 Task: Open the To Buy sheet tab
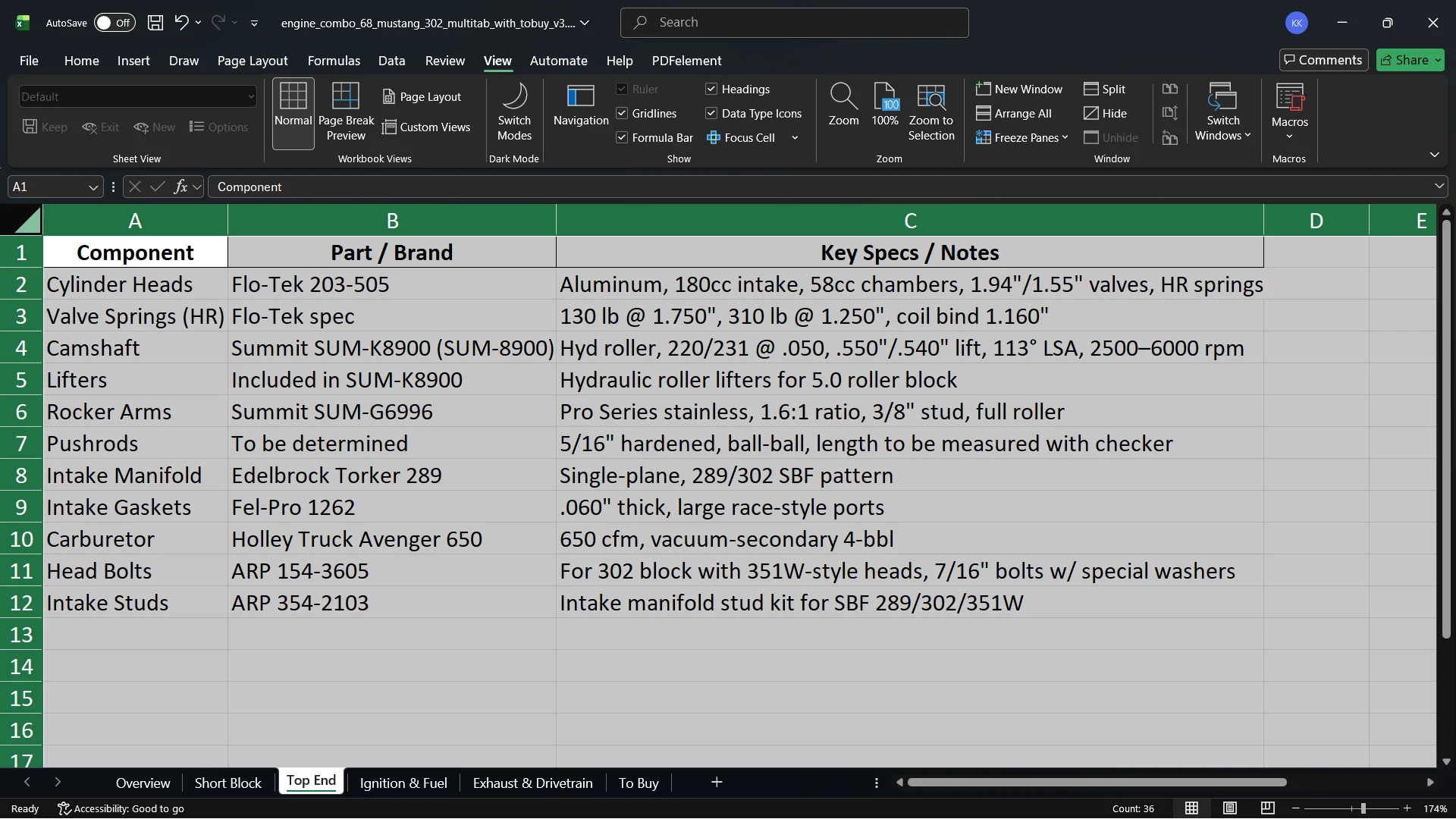(x=639, y=783)
